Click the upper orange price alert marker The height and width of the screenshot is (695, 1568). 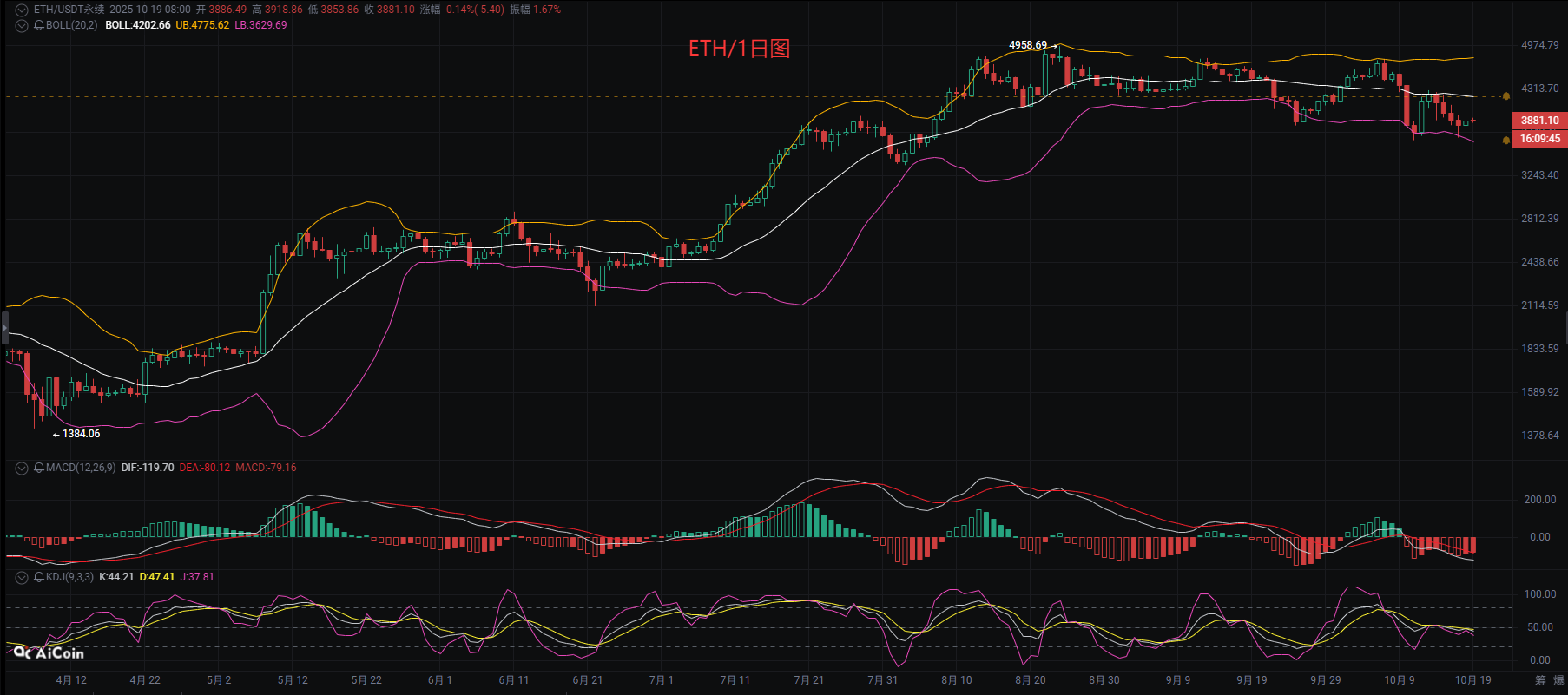[1505, 96]
